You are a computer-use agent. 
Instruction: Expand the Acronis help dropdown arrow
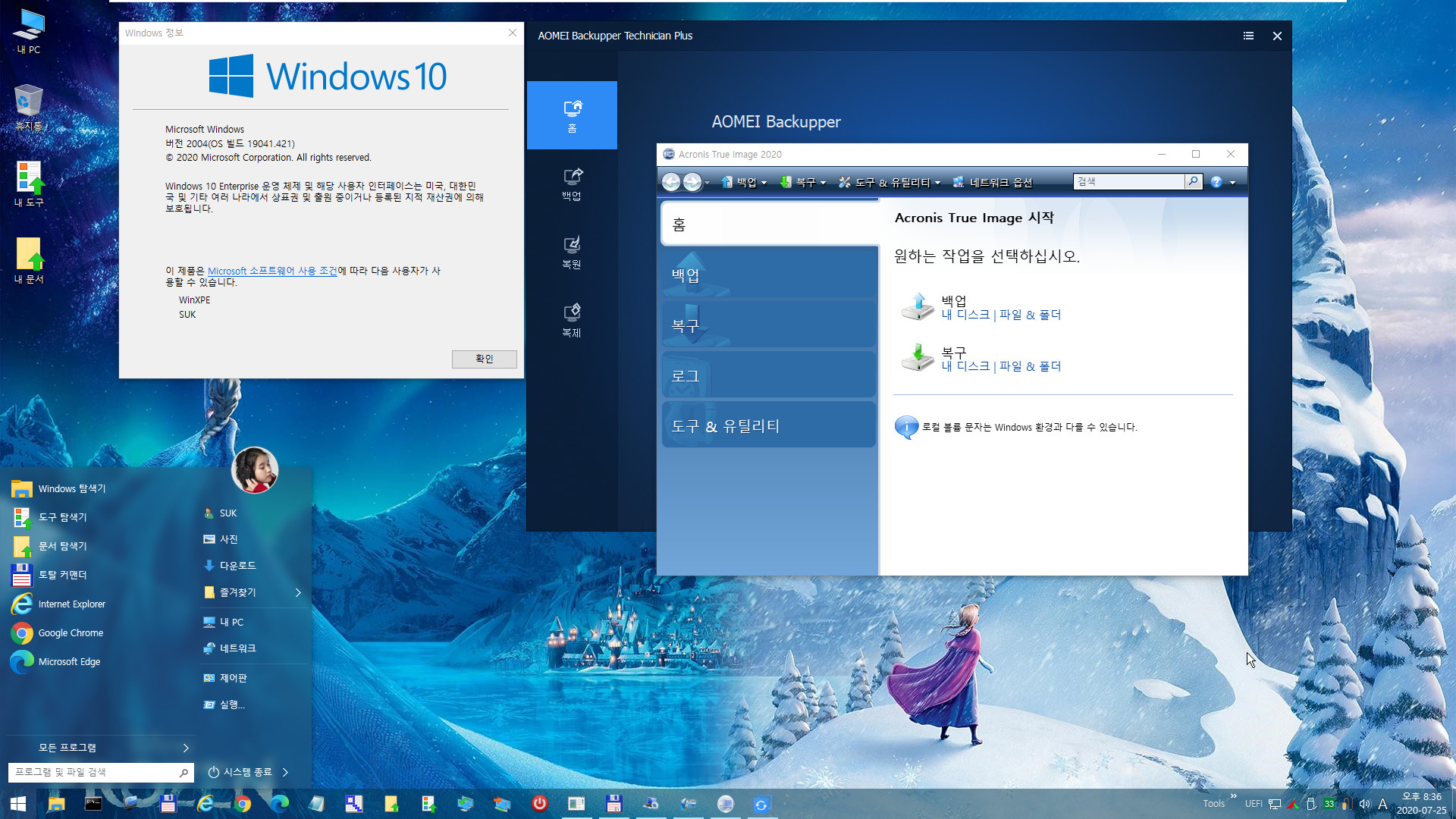tap(1232, 183)
